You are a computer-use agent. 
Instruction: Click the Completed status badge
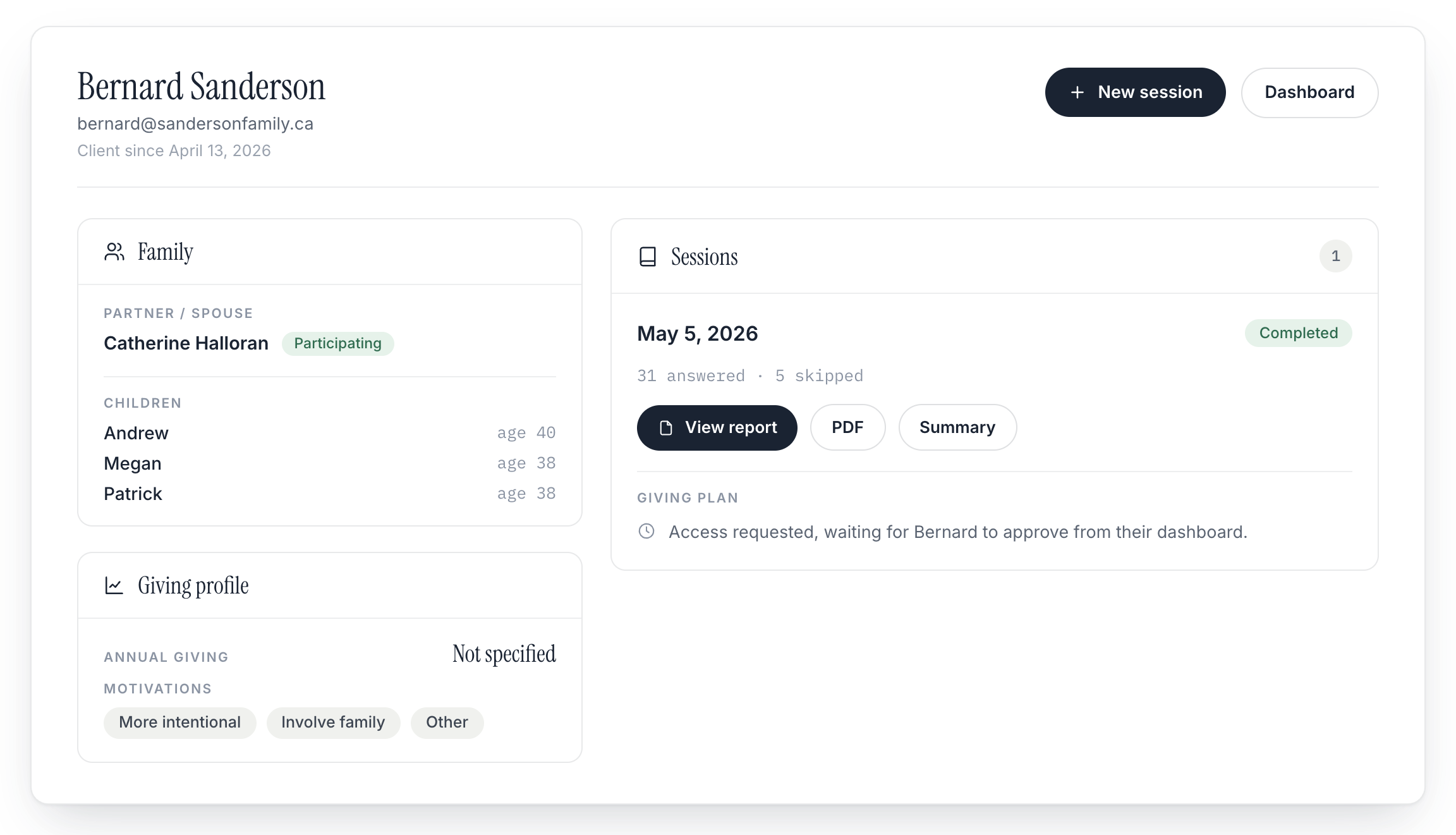pos(1298,333)
